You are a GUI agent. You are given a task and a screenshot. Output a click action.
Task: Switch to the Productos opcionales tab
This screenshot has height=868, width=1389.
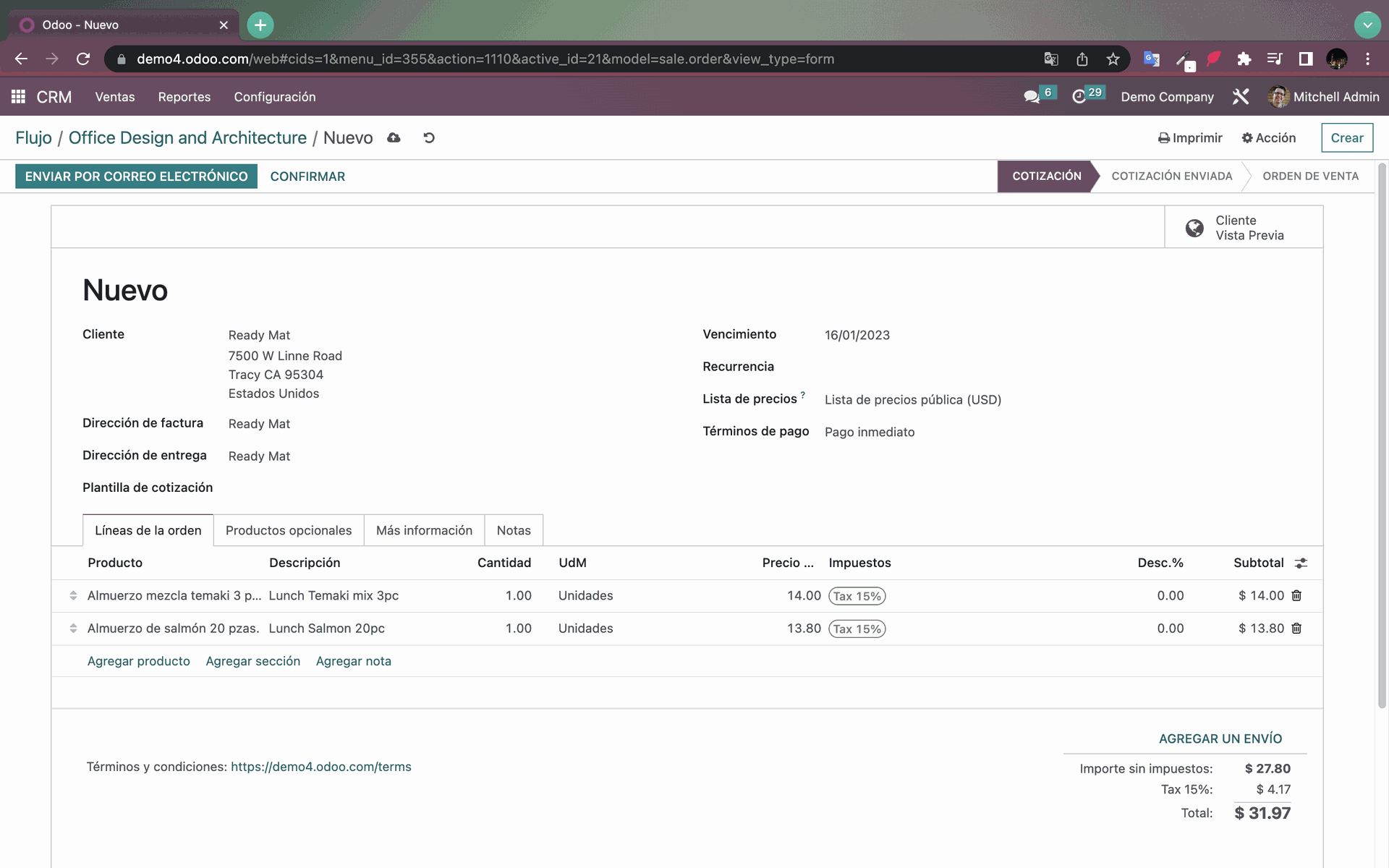tap(289, 530)
